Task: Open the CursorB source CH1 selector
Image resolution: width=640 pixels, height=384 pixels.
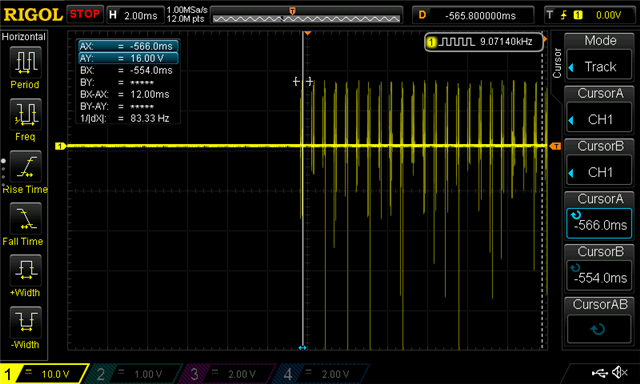Action: click(599, 172)
